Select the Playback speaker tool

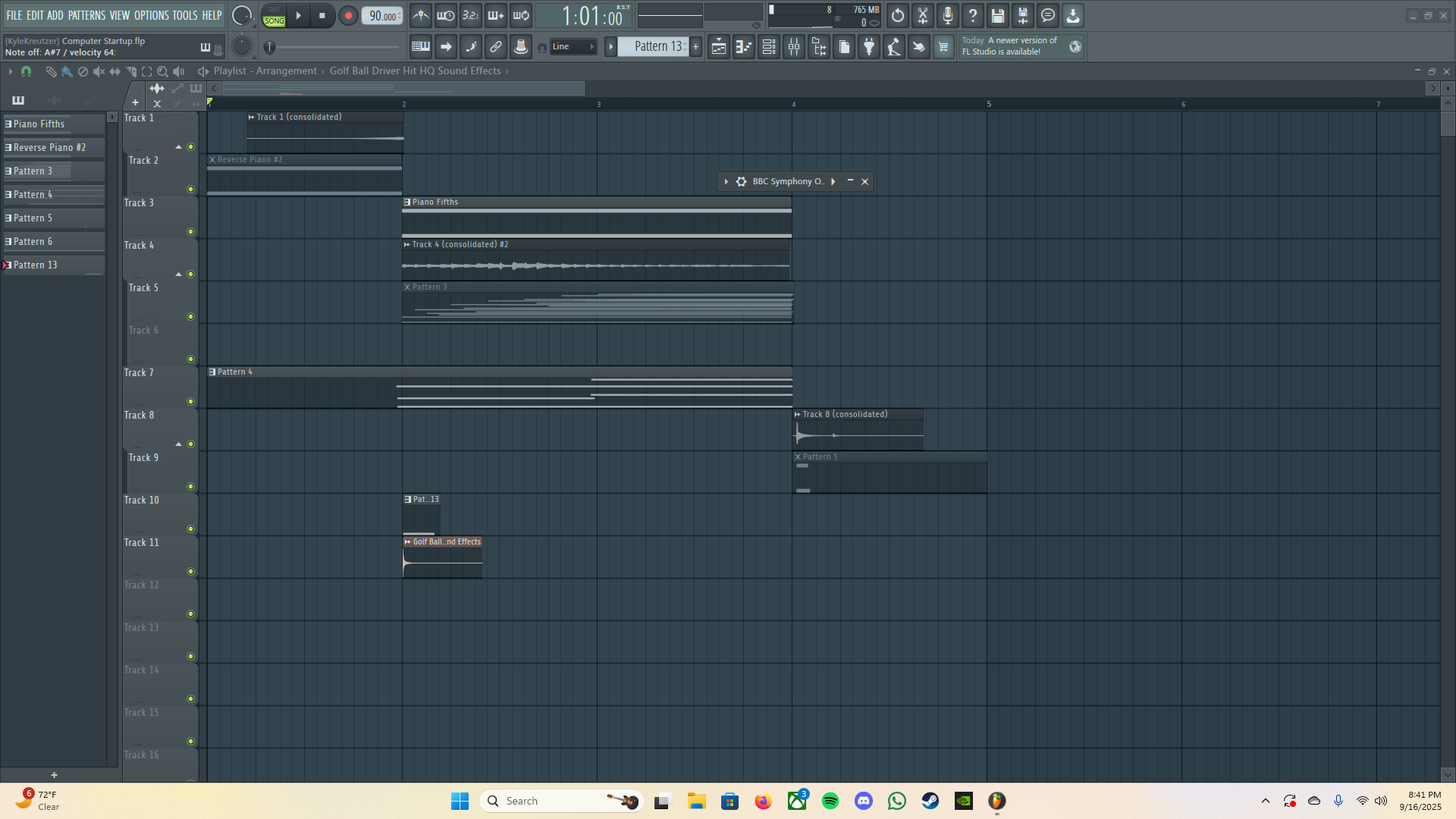179,71
